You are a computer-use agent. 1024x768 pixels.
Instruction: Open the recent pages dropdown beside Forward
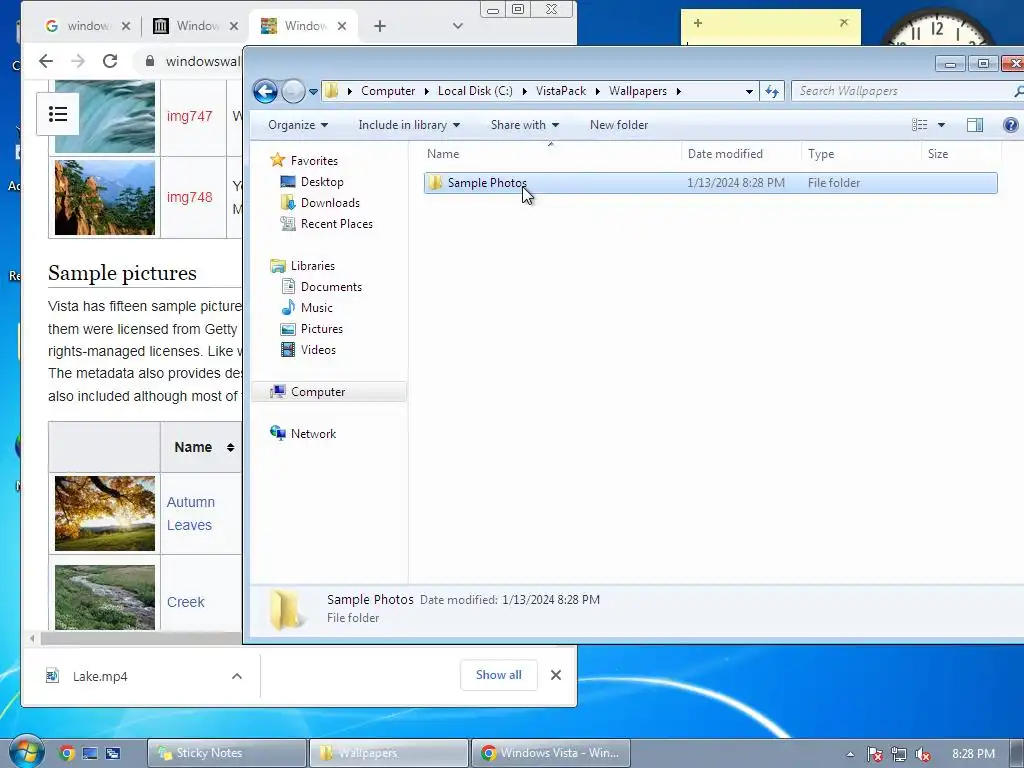[313, 91]
